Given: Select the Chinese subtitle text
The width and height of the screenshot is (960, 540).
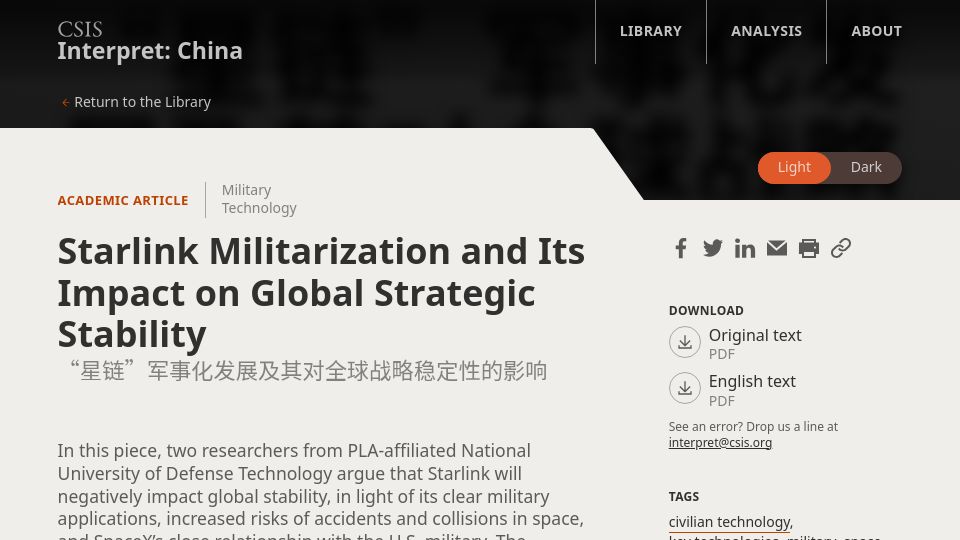Looking at the screenshot, I should click(x=308, y=371).
